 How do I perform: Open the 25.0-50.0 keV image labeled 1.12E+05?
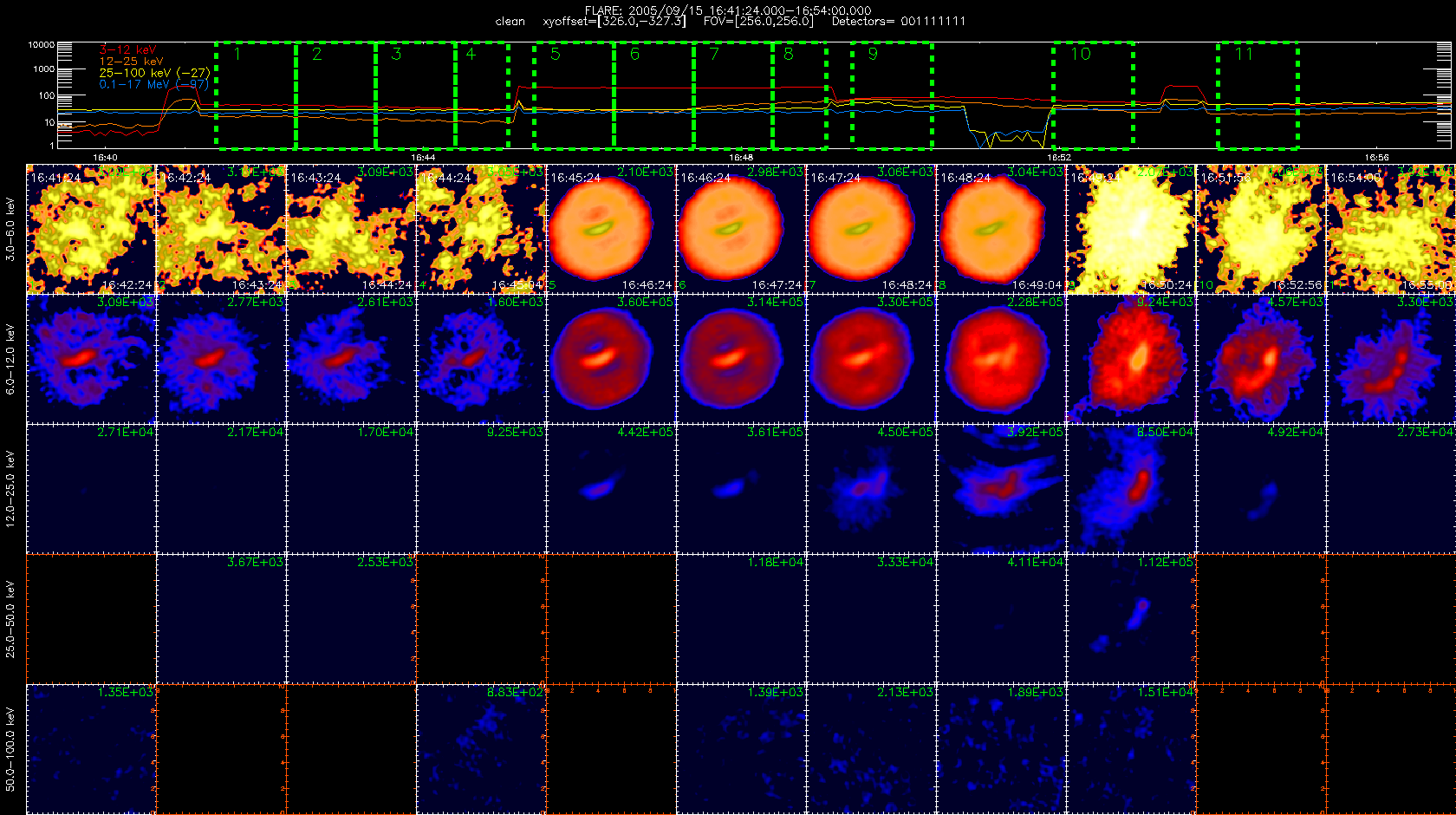point(1131,619)
